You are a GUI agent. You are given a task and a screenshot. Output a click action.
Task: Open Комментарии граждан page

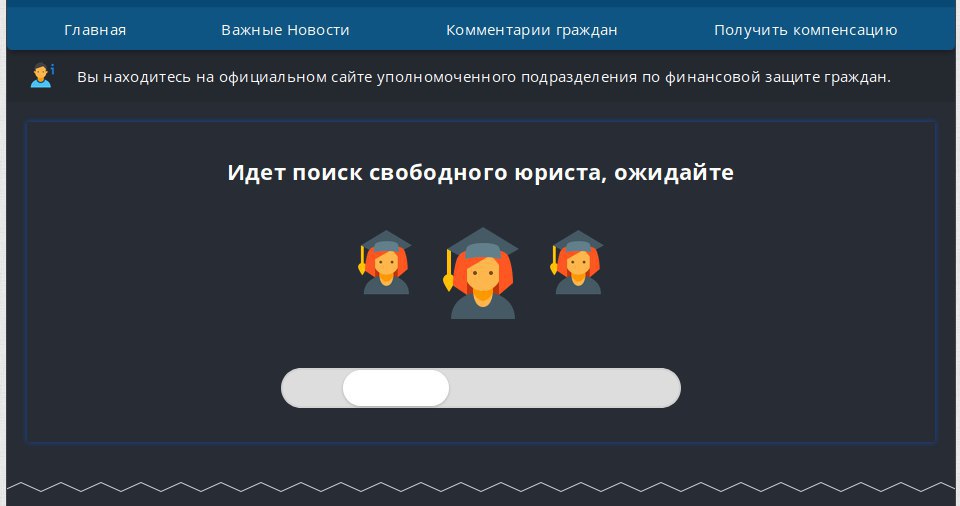point(531,30)
